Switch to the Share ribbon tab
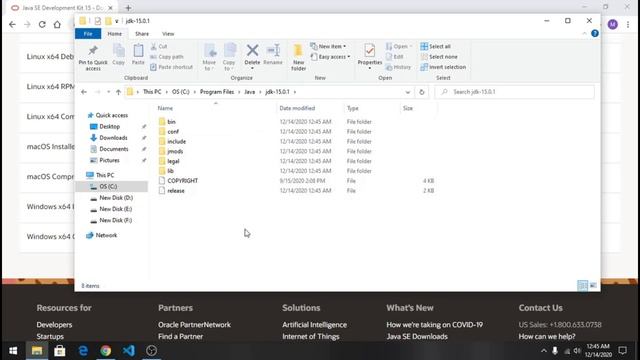Viewport: 640px width, 360px height. (x=142, y=34)
